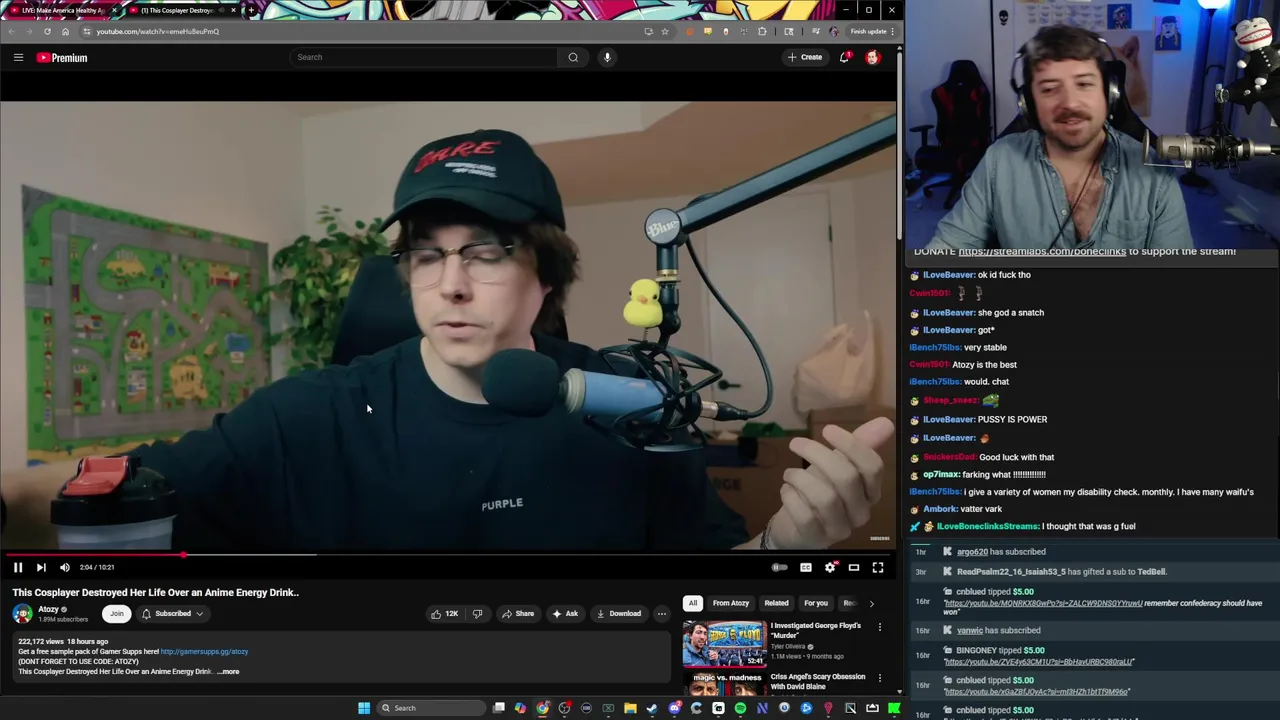1280x720 pixels.
Task: Open options for Criss Angel video
Action: click(x=880, y=678)
